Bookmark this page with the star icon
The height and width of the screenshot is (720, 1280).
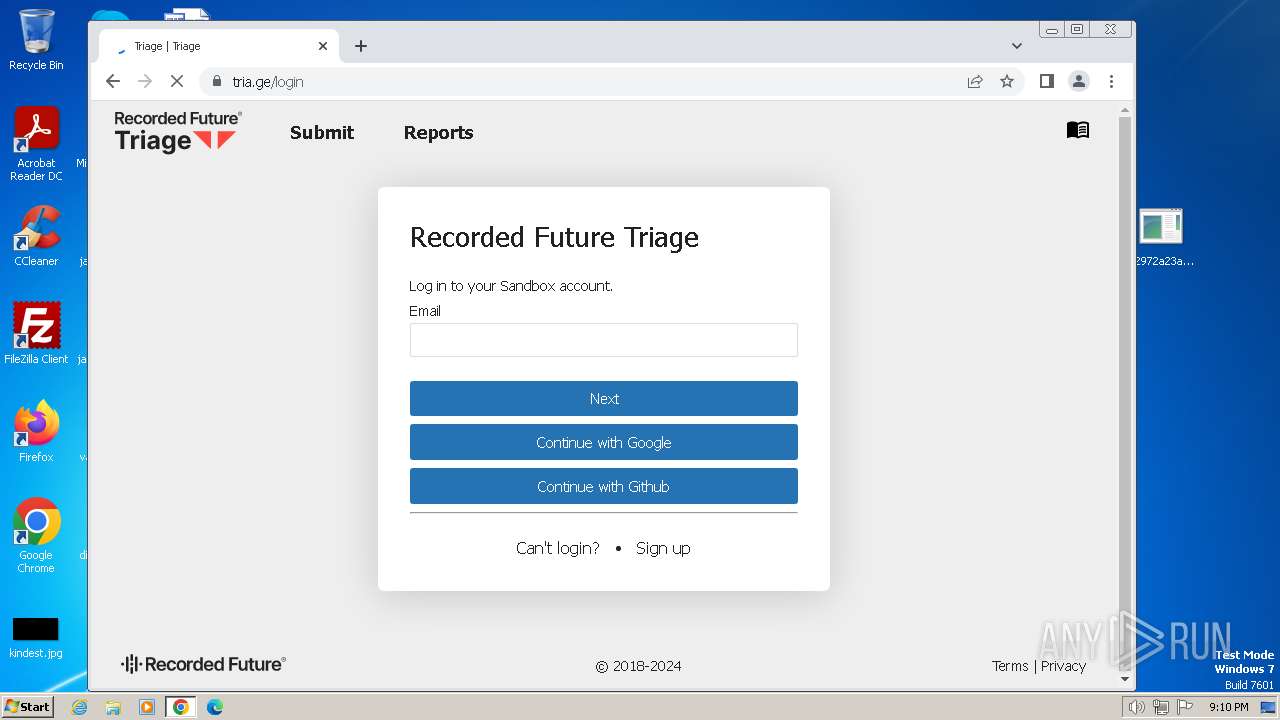click(x=1007, y=82)
